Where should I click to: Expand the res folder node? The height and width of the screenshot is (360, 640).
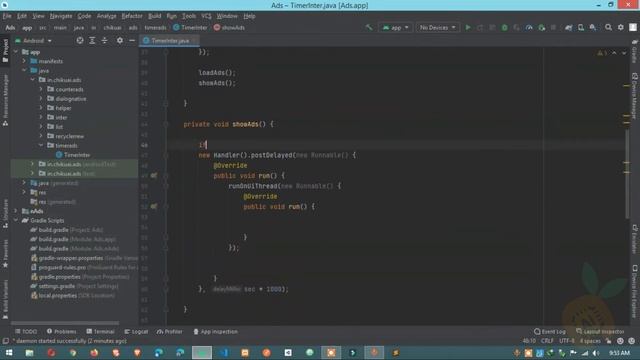click(24, 192)
